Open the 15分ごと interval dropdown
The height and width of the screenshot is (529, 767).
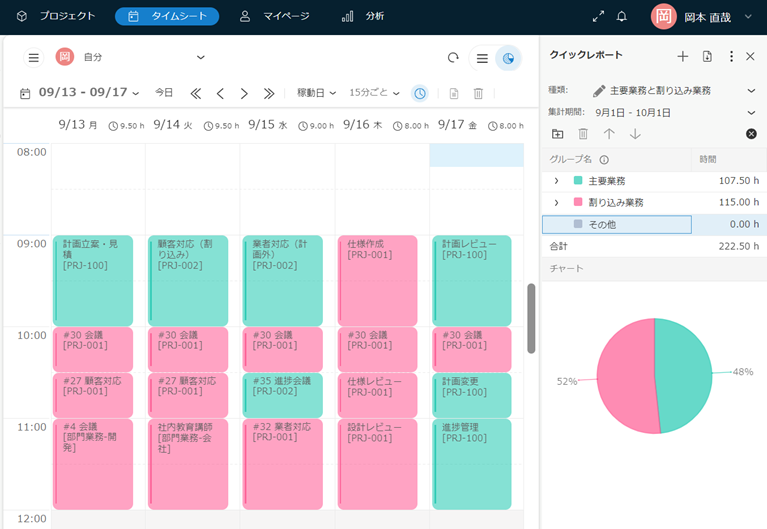coord(374,92)
